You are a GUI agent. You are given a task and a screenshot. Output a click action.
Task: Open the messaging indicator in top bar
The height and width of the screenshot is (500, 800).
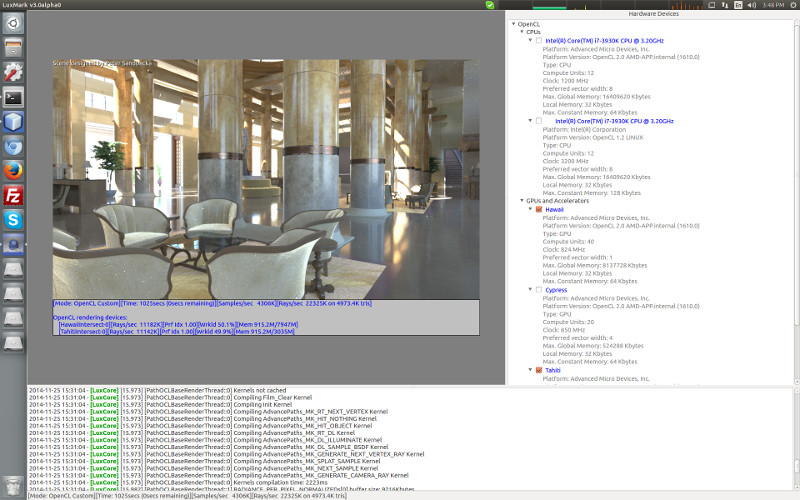click(712, 5)
